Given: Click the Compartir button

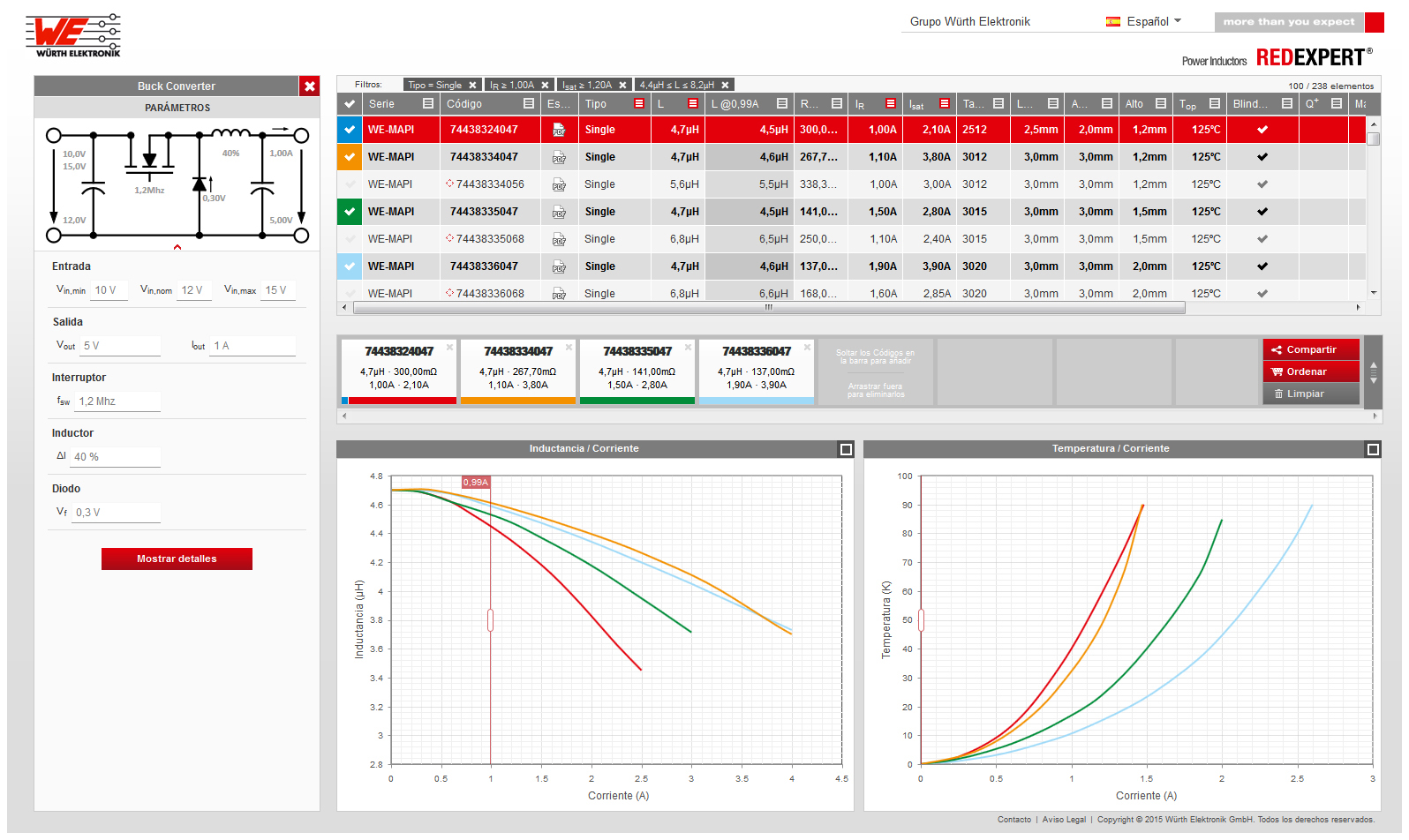Looking at the screenshot, I should tap(1311, 349).
